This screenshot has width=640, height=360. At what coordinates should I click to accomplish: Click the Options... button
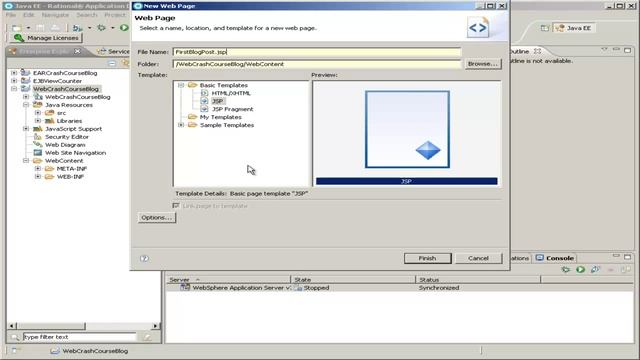pos(157,218)
